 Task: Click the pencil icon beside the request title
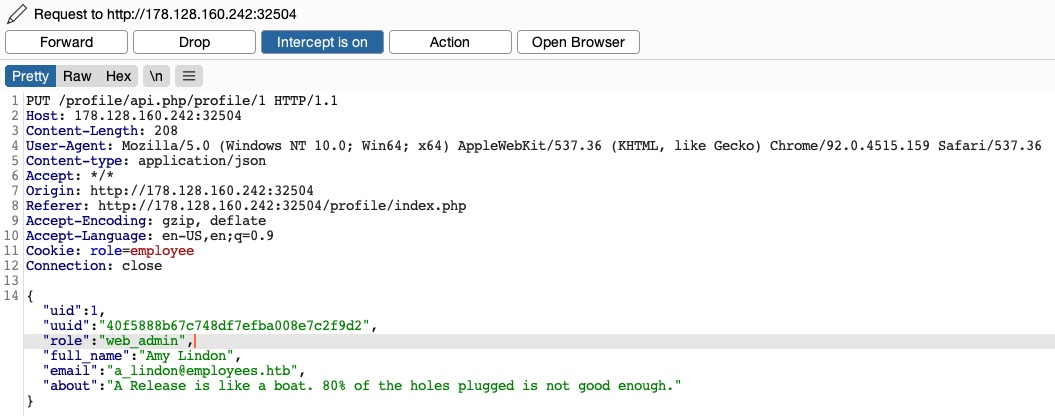tap(15, 14)
